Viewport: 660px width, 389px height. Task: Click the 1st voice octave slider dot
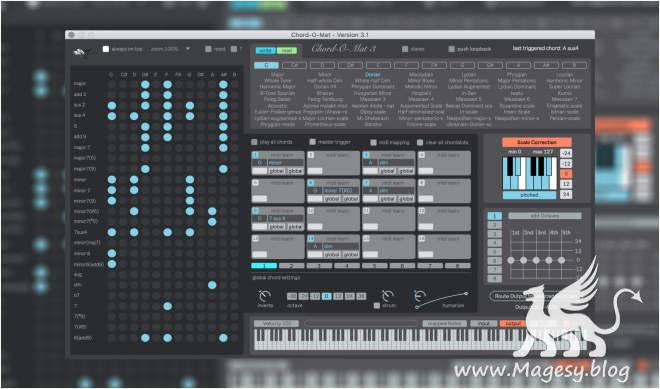click(511, 260)
